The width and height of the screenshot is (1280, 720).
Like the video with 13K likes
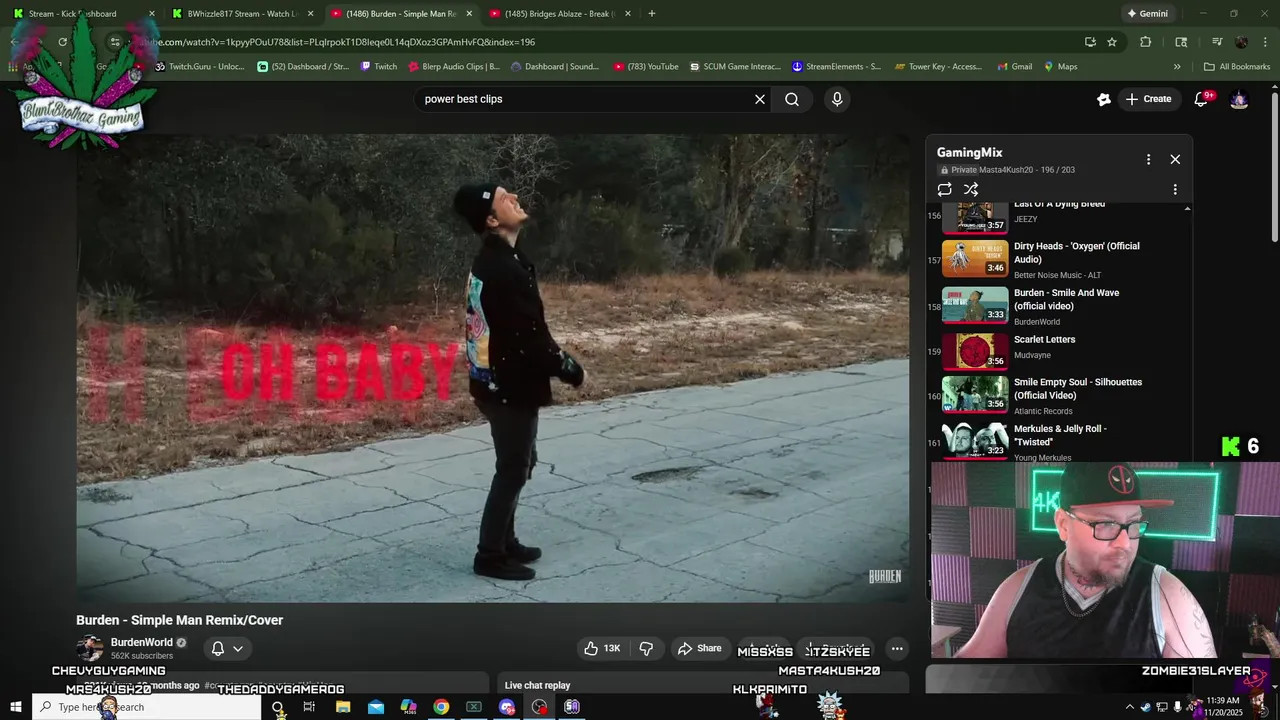pos(602,648)
